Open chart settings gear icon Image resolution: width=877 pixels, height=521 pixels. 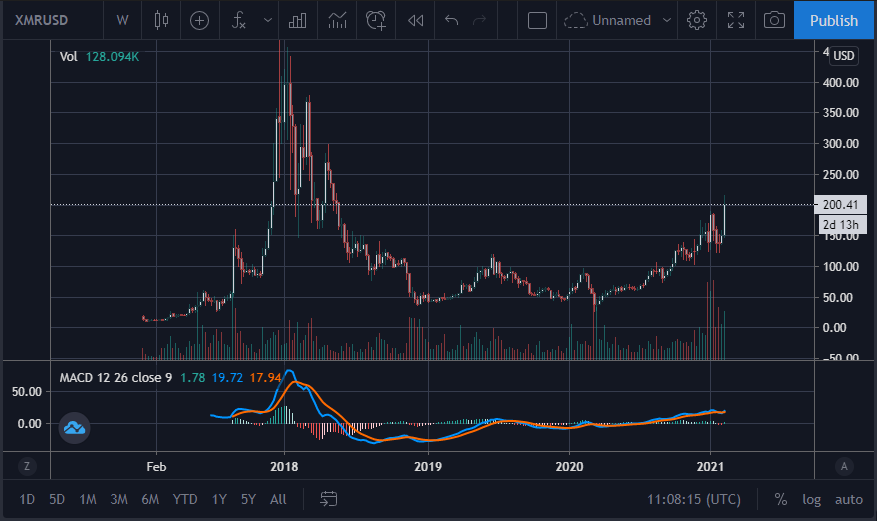click(696, 21)
